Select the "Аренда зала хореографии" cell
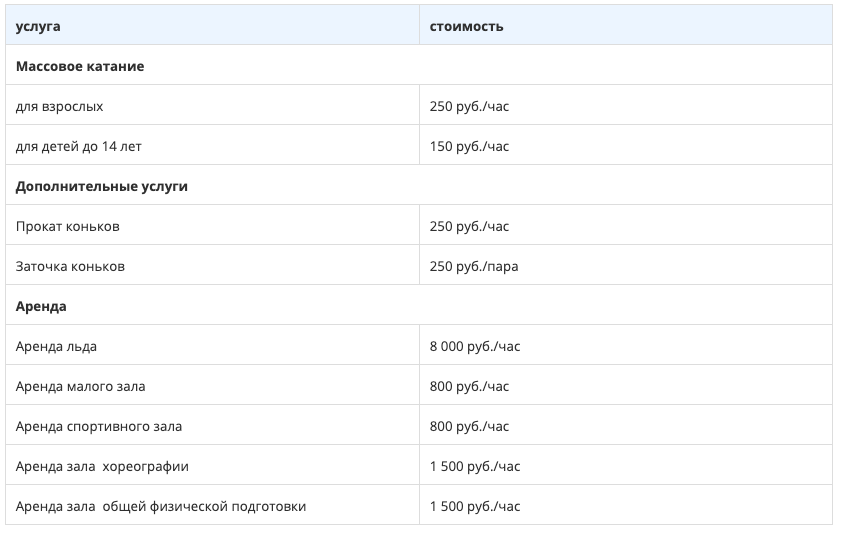This screenshot has height=533, width=842. pos(102,466)
